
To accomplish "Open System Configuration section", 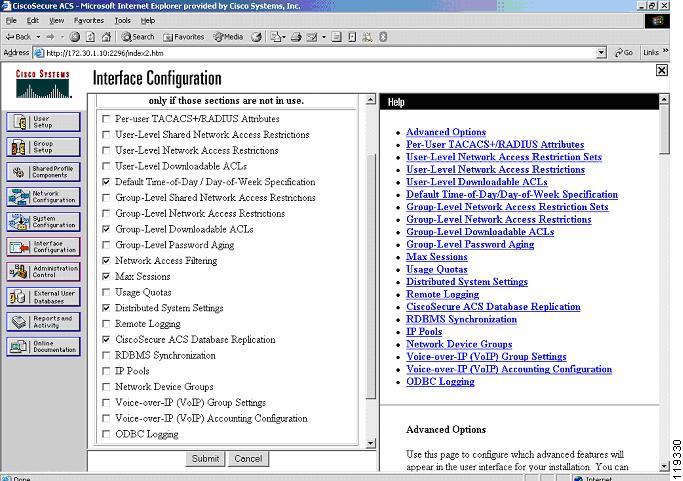I will pos(43,222).
